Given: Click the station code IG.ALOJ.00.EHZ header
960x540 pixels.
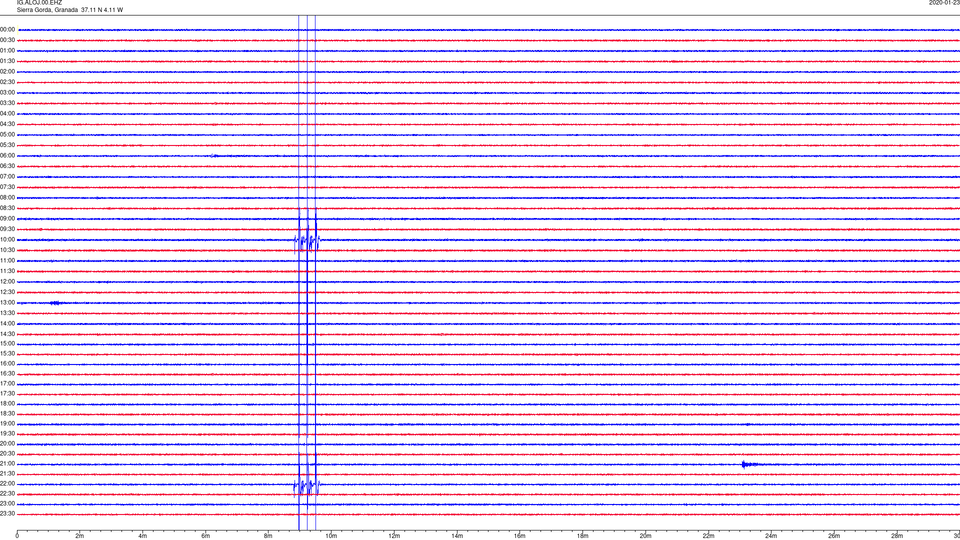Looking at the screenshot, I should pyautogui.click(x=39, y=3).
